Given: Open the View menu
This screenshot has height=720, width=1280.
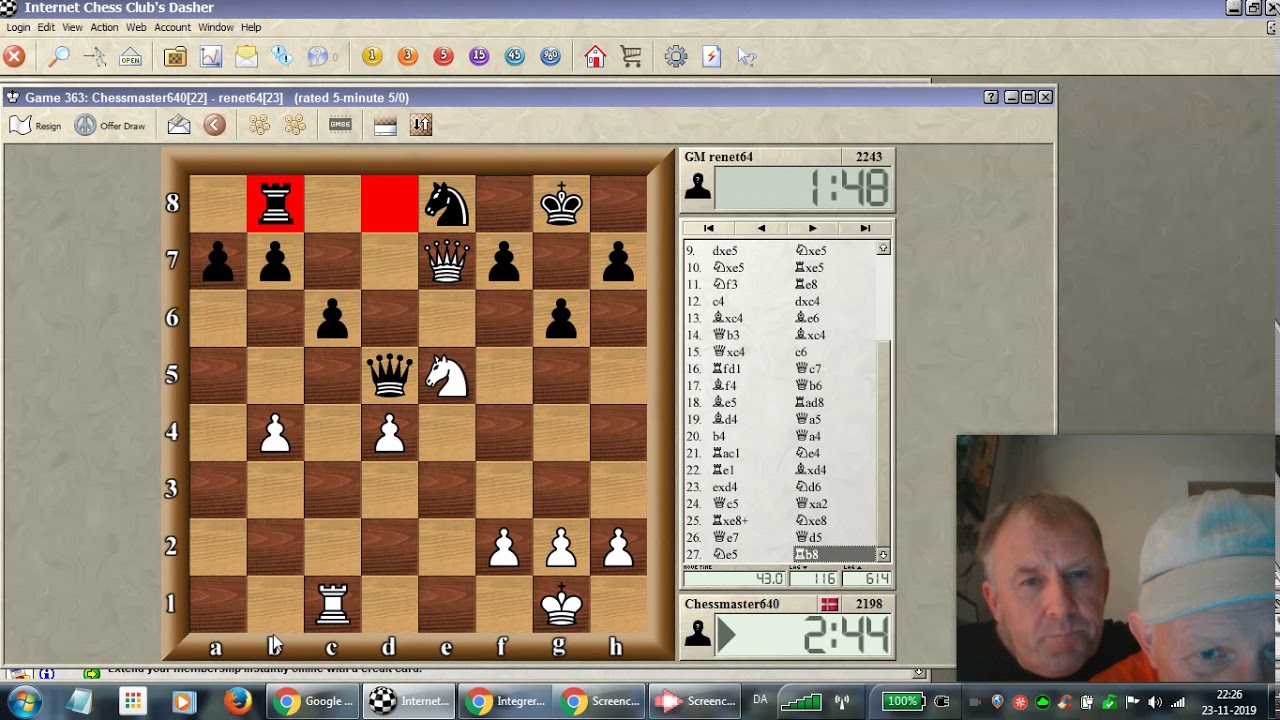Looking at the screenshot, I should [x=72, y=27].
